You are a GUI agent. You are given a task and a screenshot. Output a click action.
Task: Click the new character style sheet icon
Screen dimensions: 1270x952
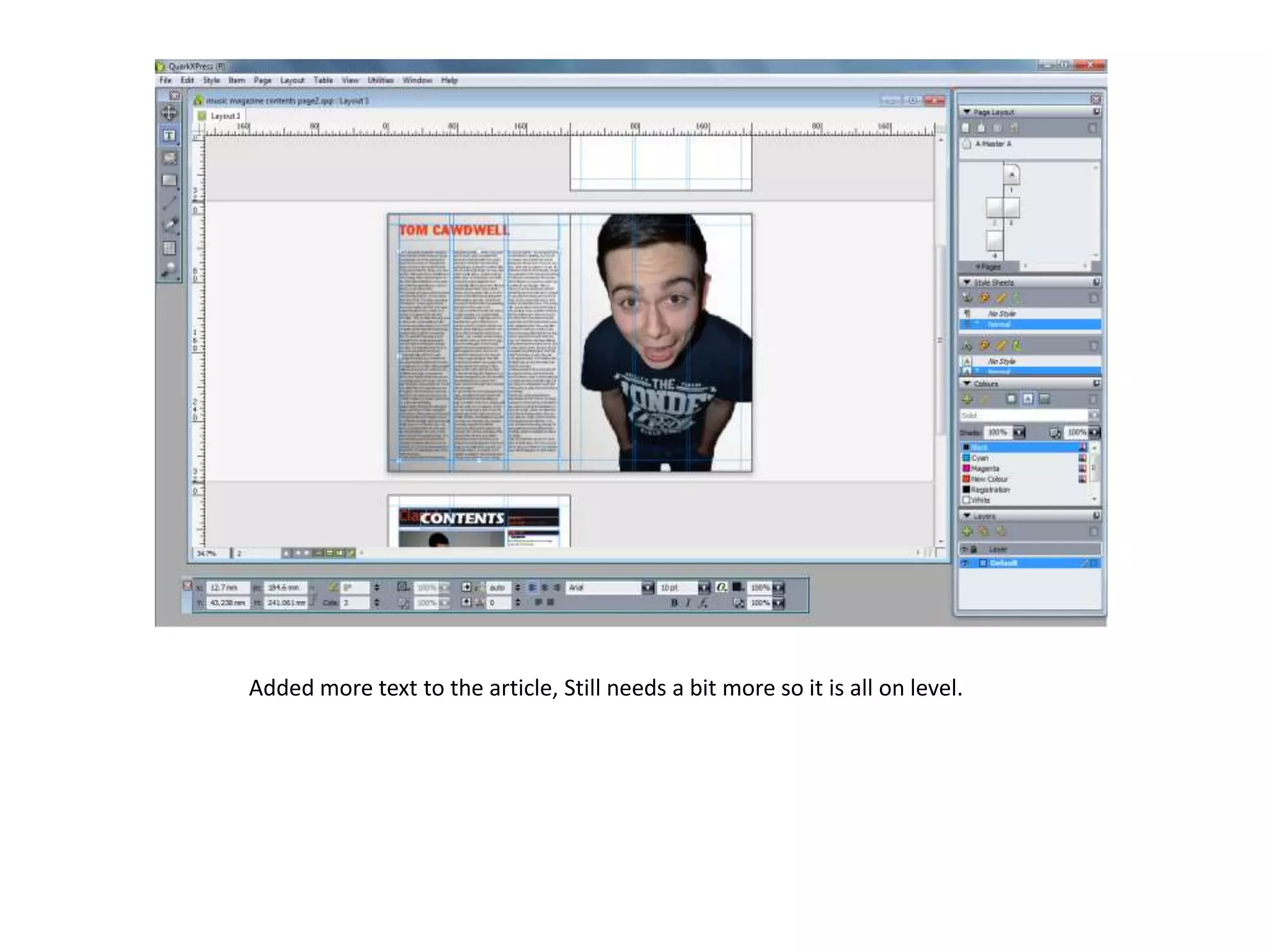[x=967, y=345]
